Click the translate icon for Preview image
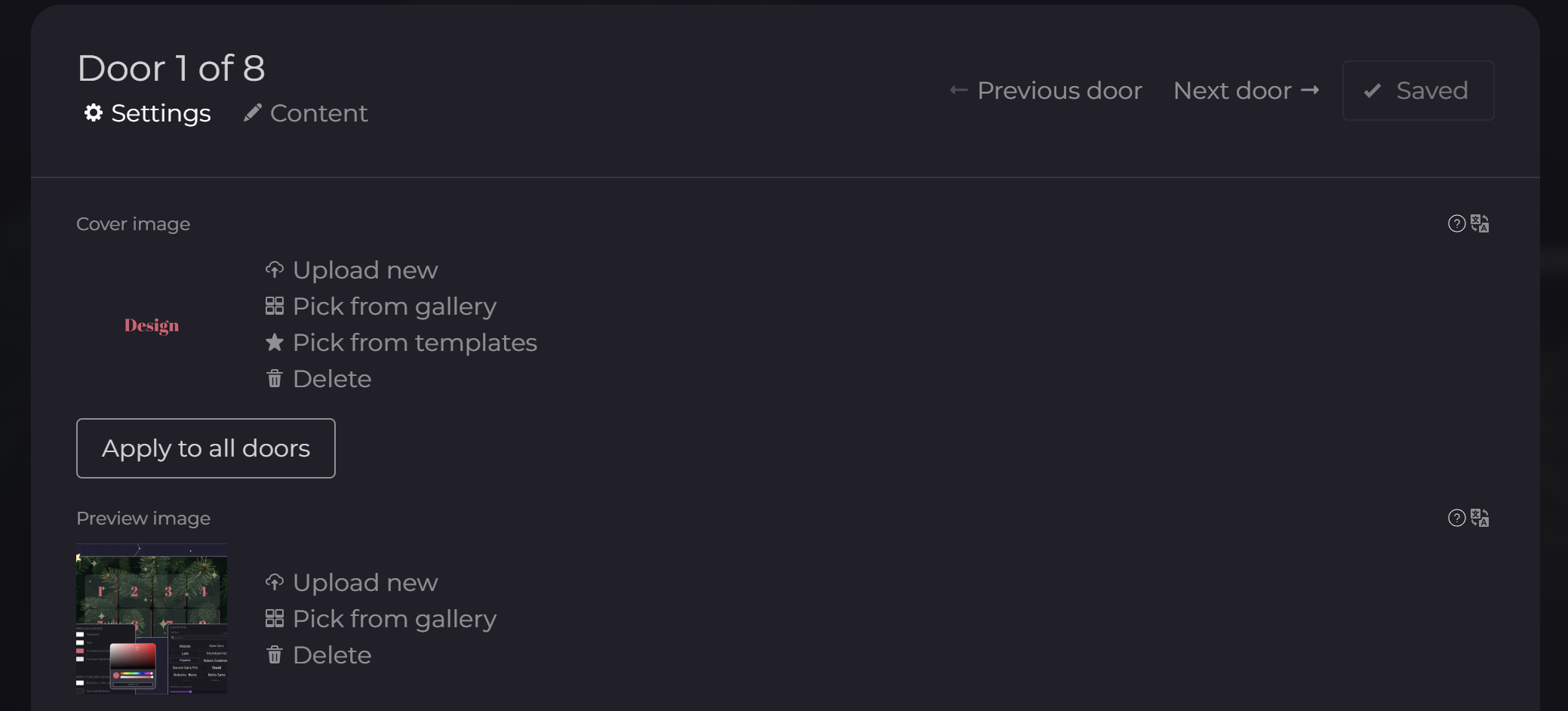The height and width of the screenshot is (711, 1568). (x=1480, y=518)
